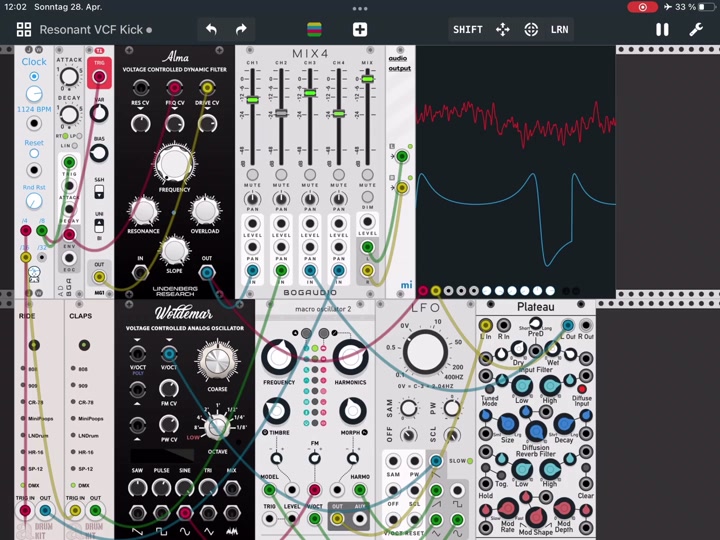Click Alma OVERLOAD knob
The height and width of the screenshot is (540, 720).
pyautogui.click(x=205, y=210)
